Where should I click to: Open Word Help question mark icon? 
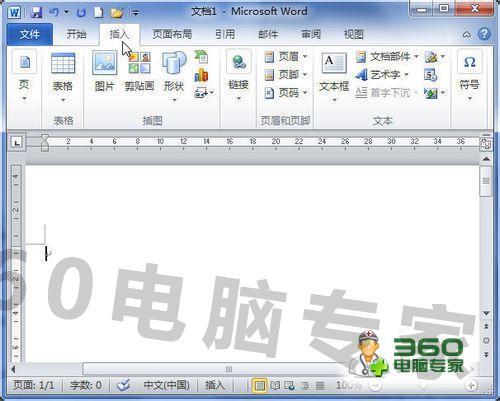484,34
